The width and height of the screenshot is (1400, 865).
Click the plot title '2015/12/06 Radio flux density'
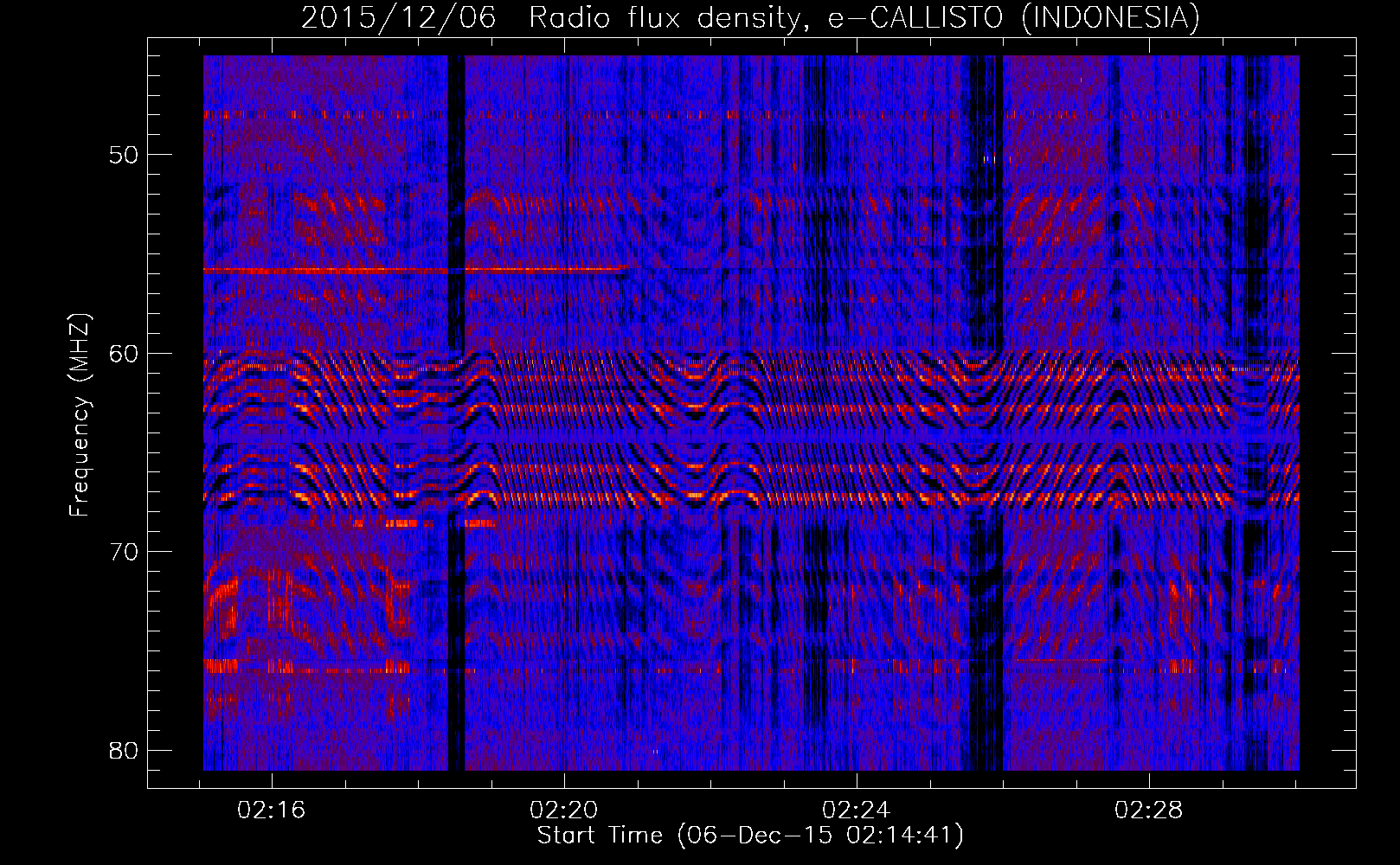[751, 18]
